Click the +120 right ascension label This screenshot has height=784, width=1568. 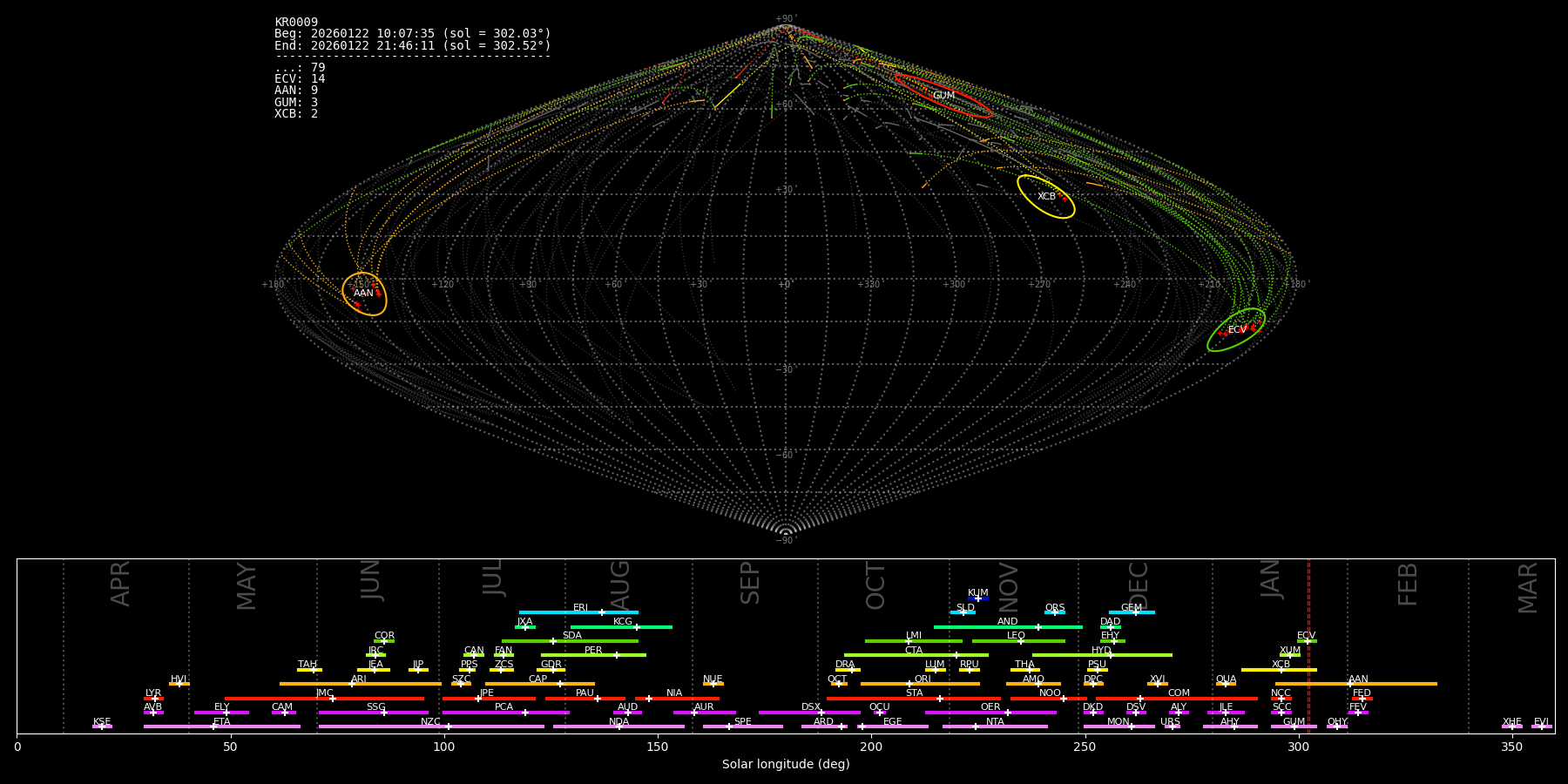pyautogui.click(x=443, y=285)
